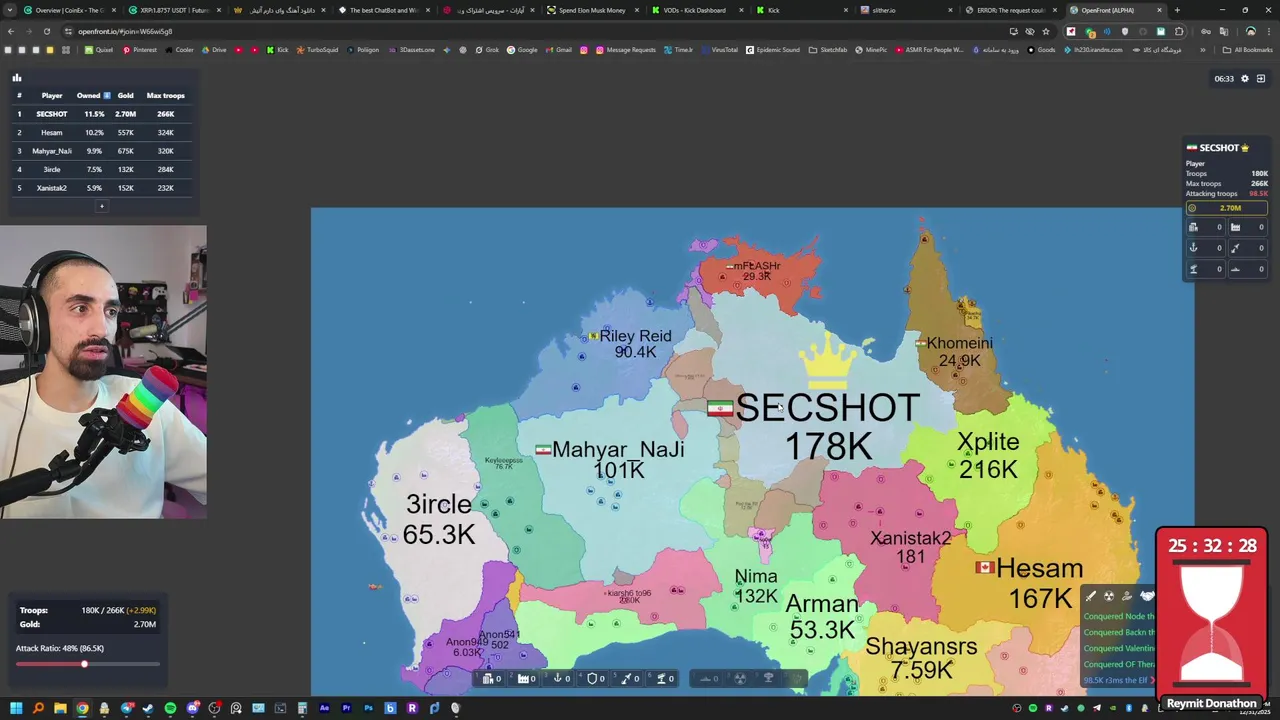Click the 2.70M gold box in the player panel

(x=1226, y=208)
